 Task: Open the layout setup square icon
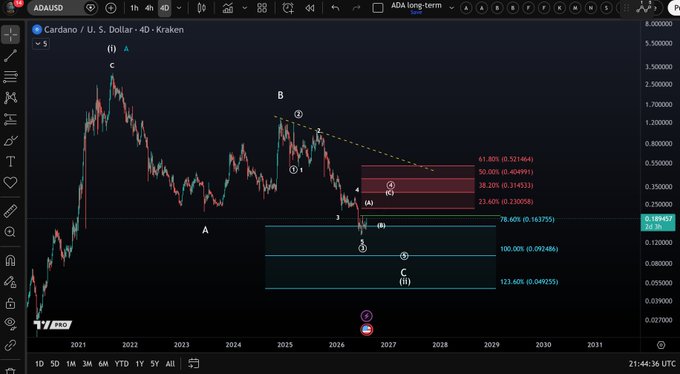point(378,8)
